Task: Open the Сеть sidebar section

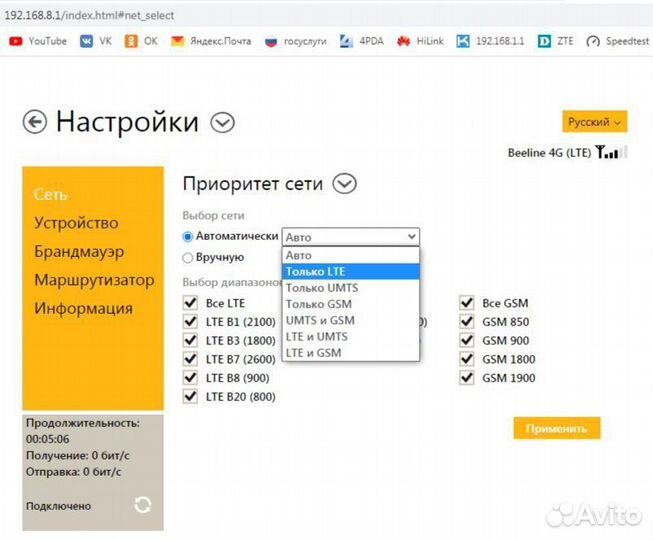Action: [50, 194]
